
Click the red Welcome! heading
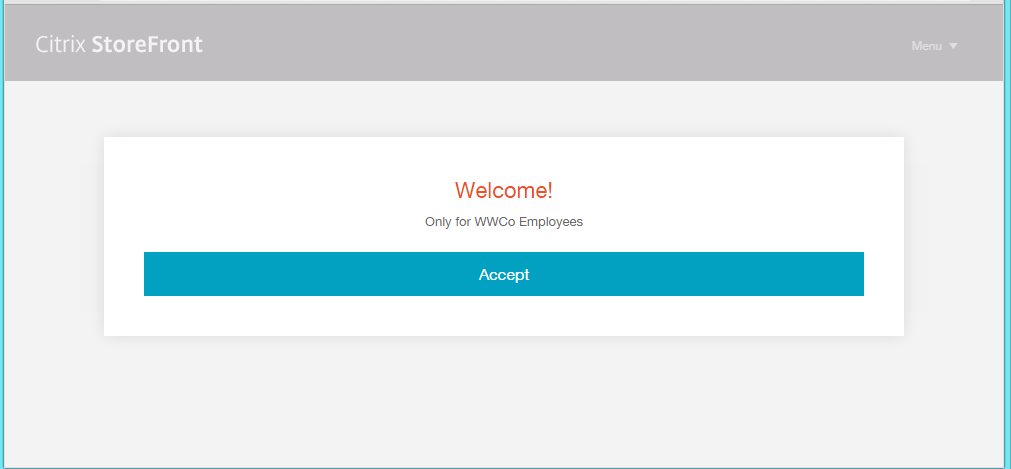tap(503, 190)
